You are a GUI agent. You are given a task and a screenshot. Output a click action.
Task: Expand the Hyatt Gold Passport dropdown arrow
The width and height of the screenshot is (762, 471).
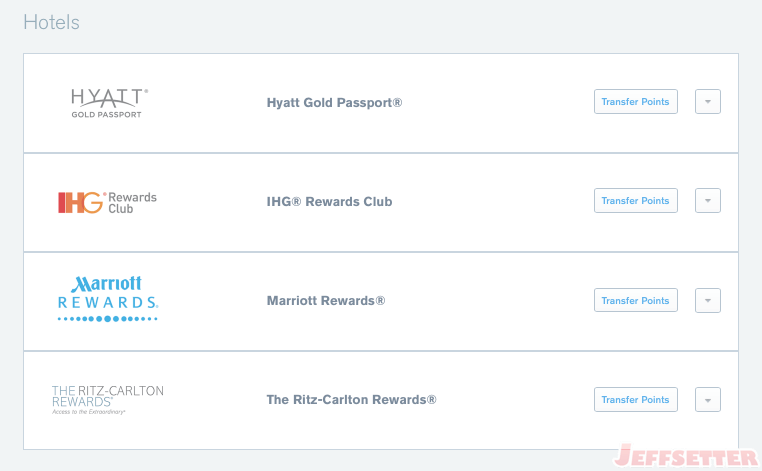[708, 102]
